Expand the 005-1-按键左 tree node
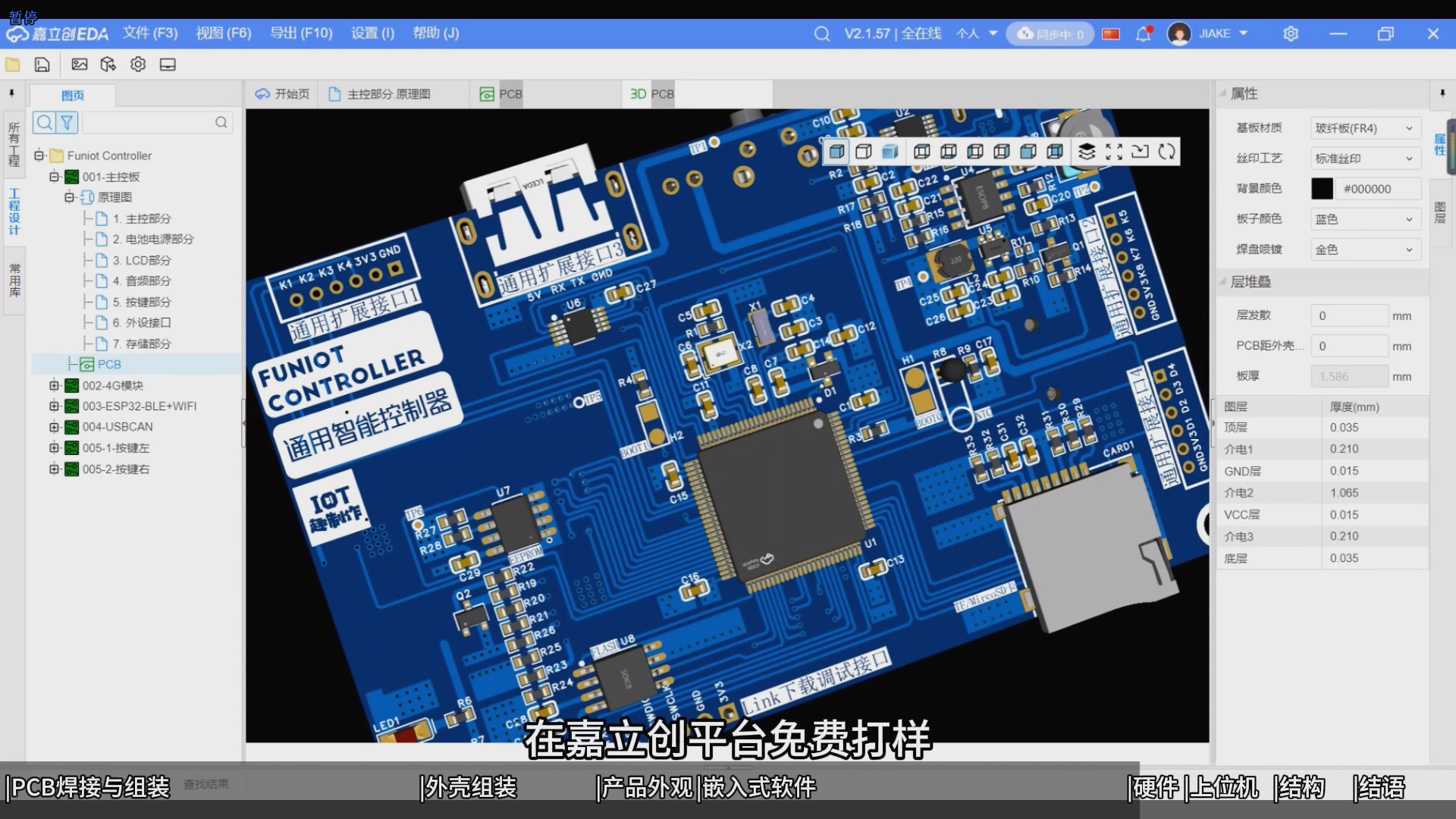Screen dimensions: 1456x819 [x=54, y=448]
